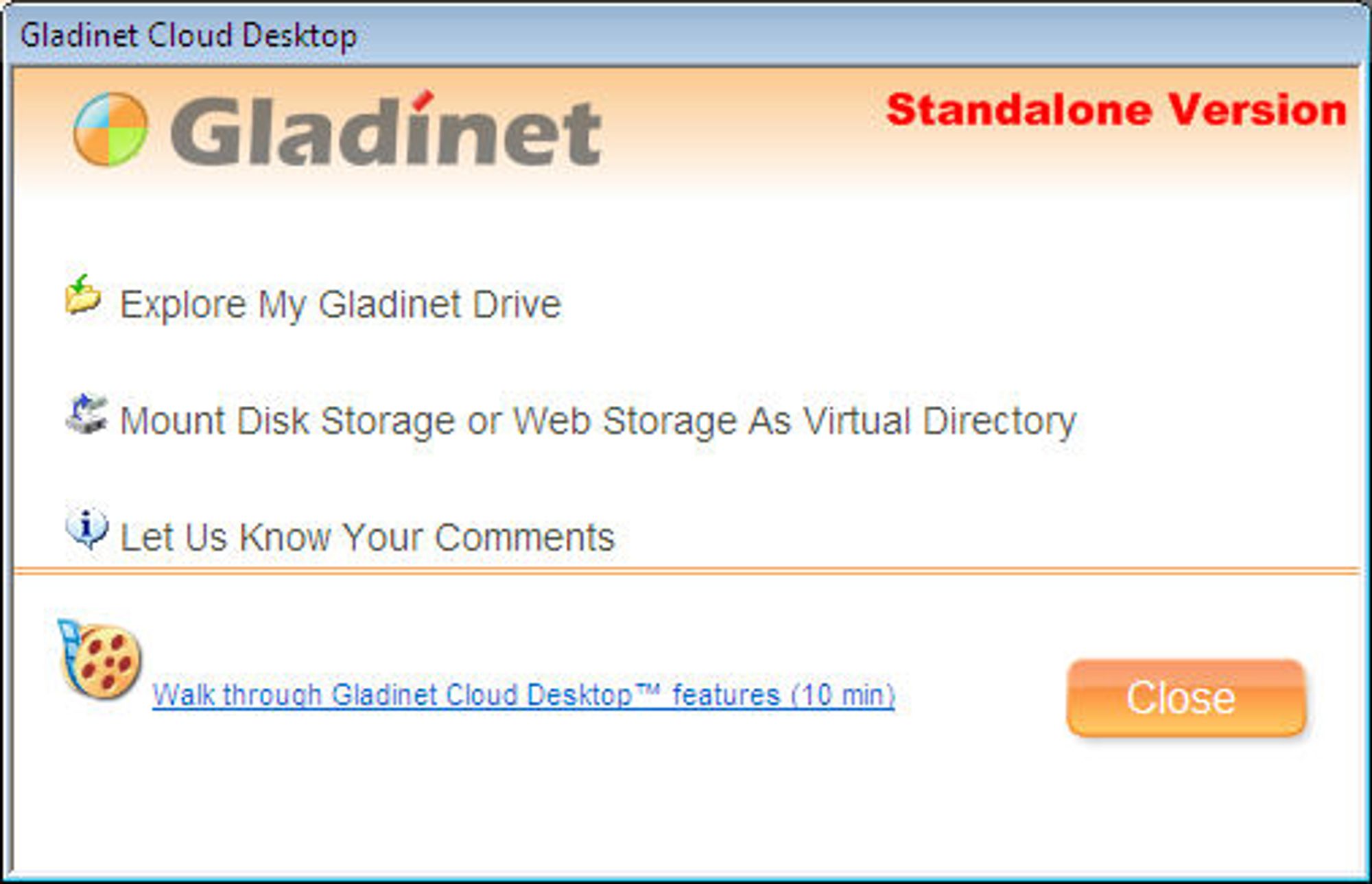Click the film reel walkthrough icon

pos(100,659)
